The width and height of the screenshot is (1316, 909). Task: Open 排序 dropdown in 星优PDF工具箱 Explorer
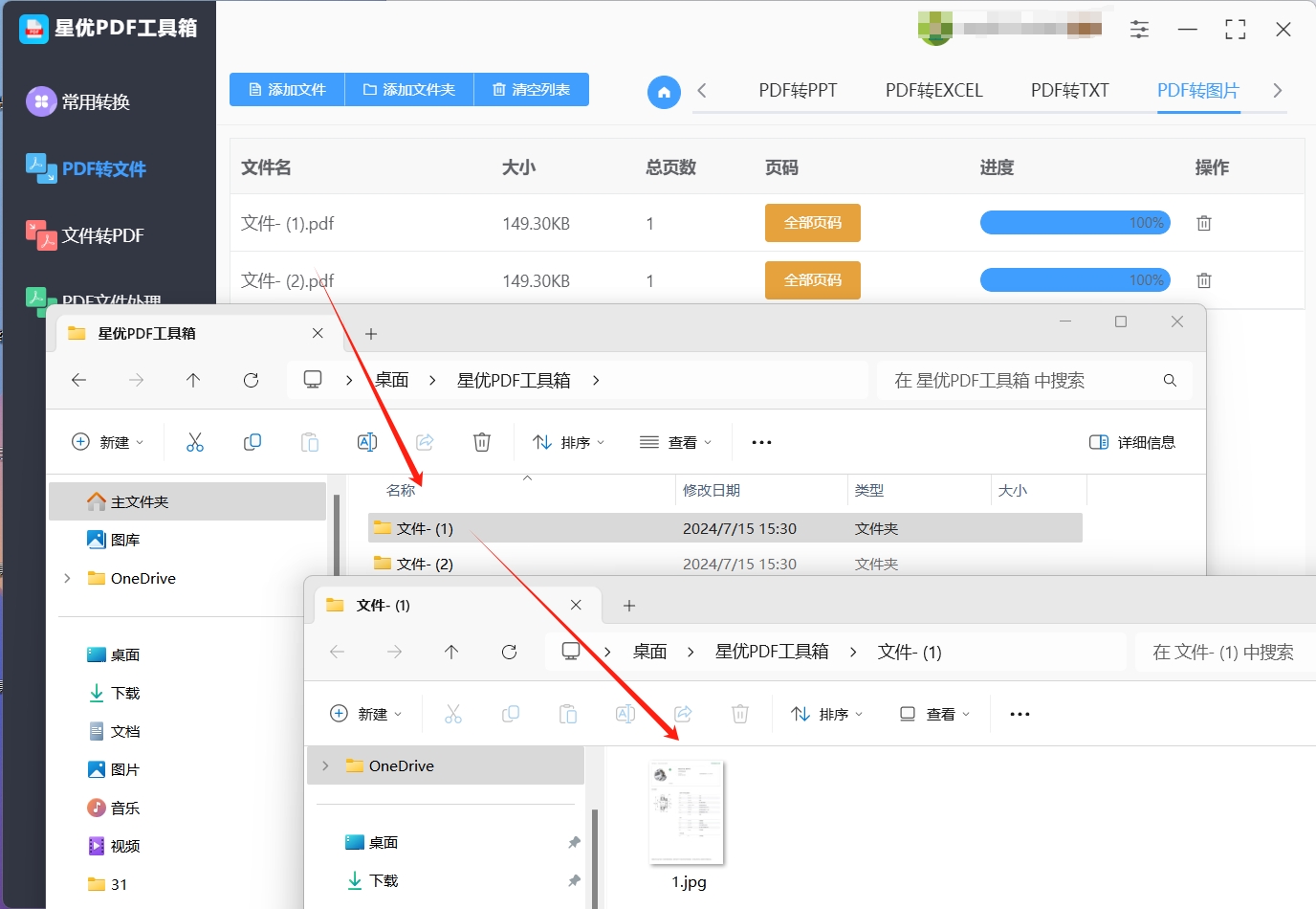568,442
